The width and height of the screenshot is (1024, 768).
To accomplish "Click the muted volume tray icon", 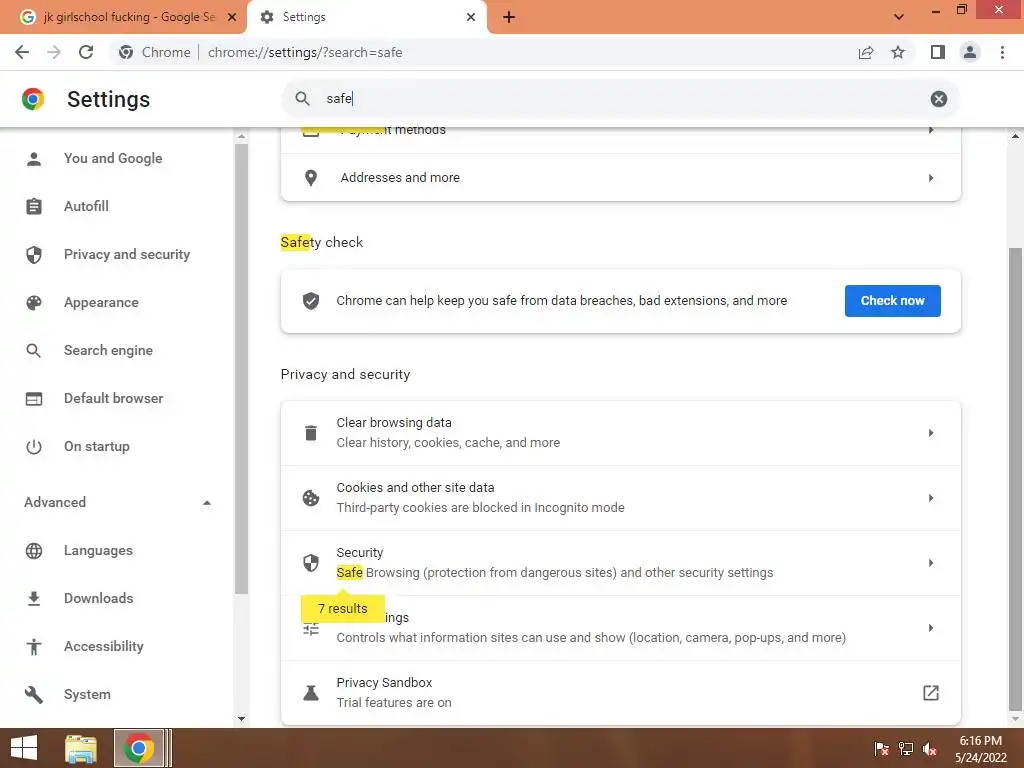I will click(930, 748).
